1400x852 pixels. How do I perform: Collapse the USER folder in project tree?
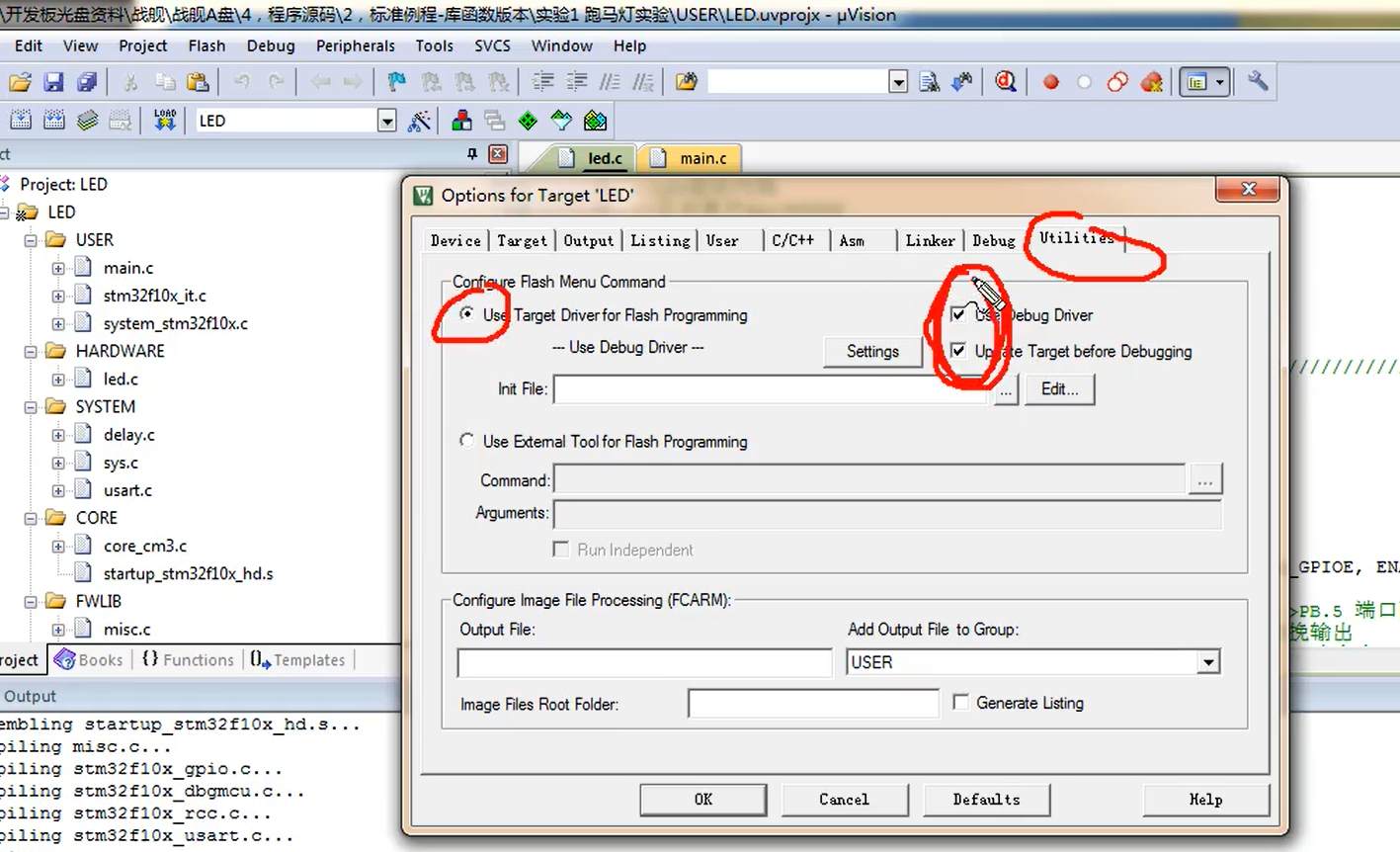[31, 240]
